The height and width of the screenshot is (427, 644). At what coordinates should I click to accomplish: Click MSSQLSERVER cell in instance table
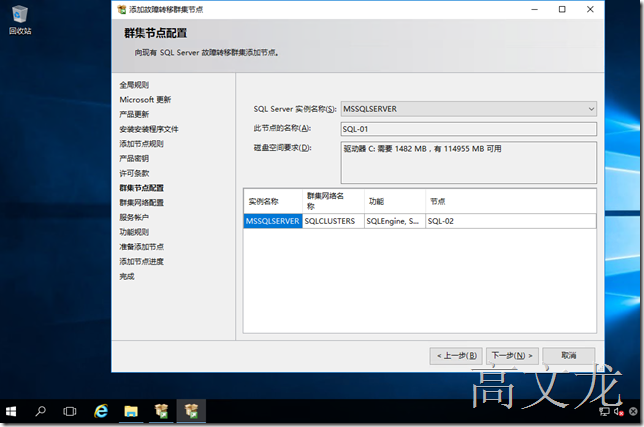click(273, 221)
